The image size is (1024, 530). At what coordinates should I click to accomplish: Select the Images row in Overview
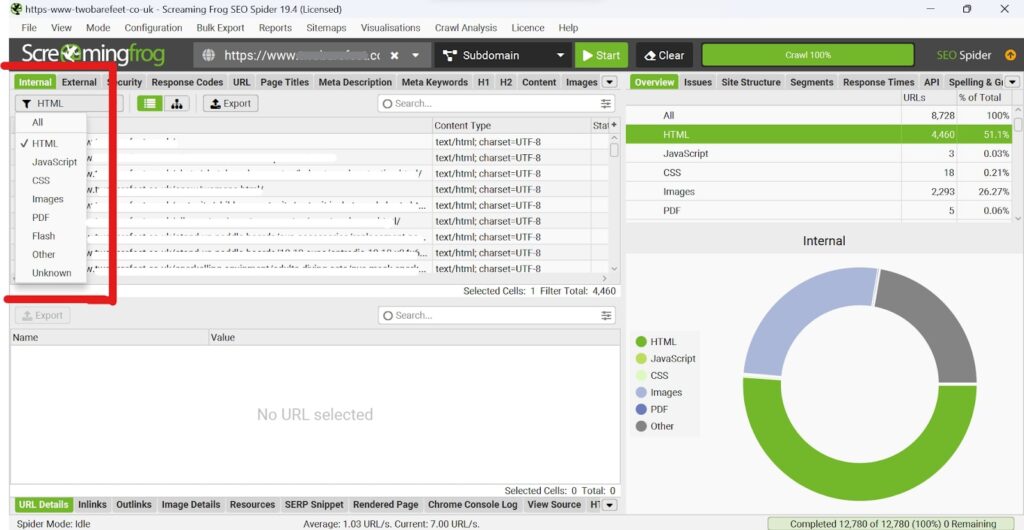[x=819, y=192]
